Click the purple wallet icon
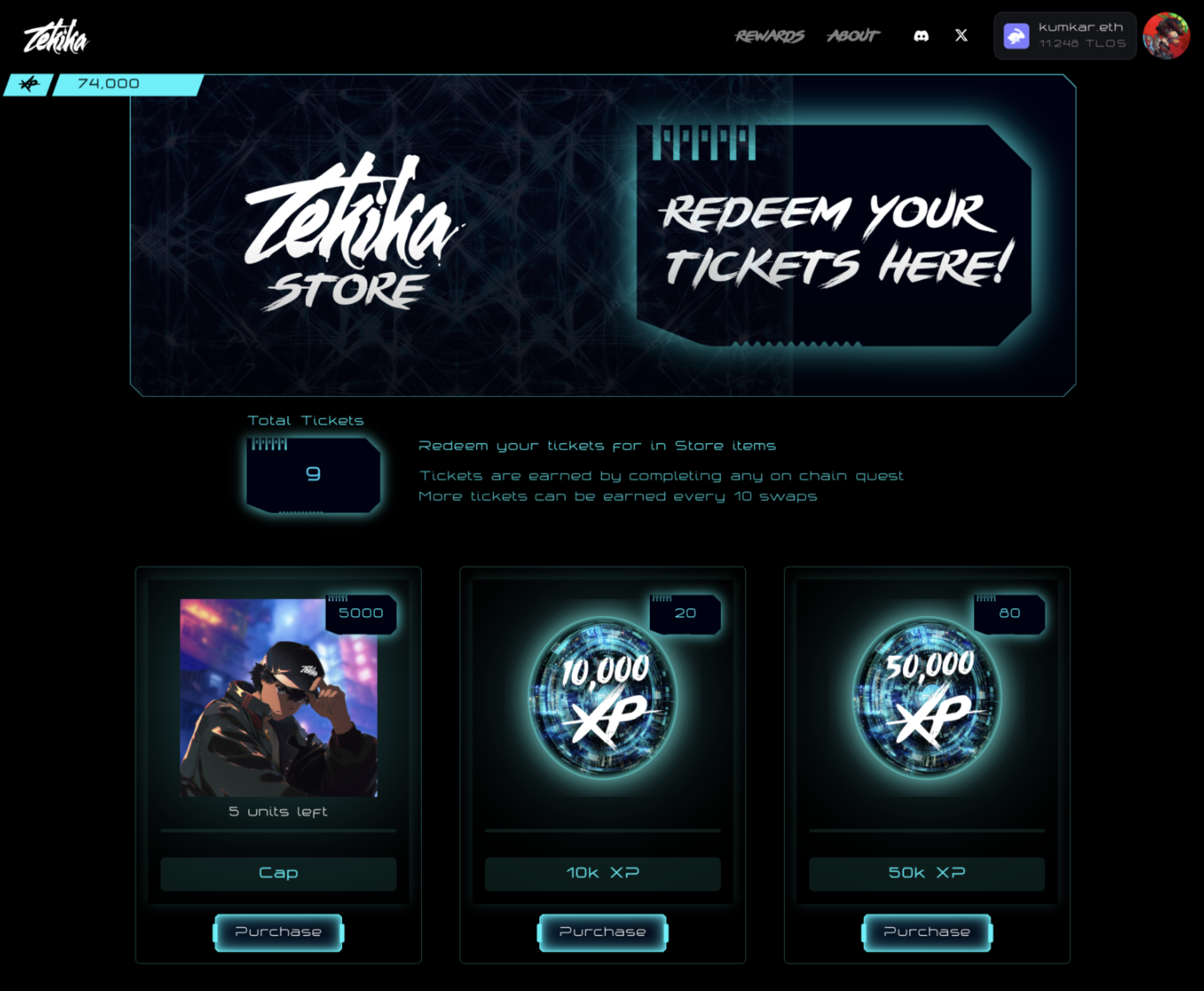Viewport: 1204px width, 991px height. [1016, 36]
